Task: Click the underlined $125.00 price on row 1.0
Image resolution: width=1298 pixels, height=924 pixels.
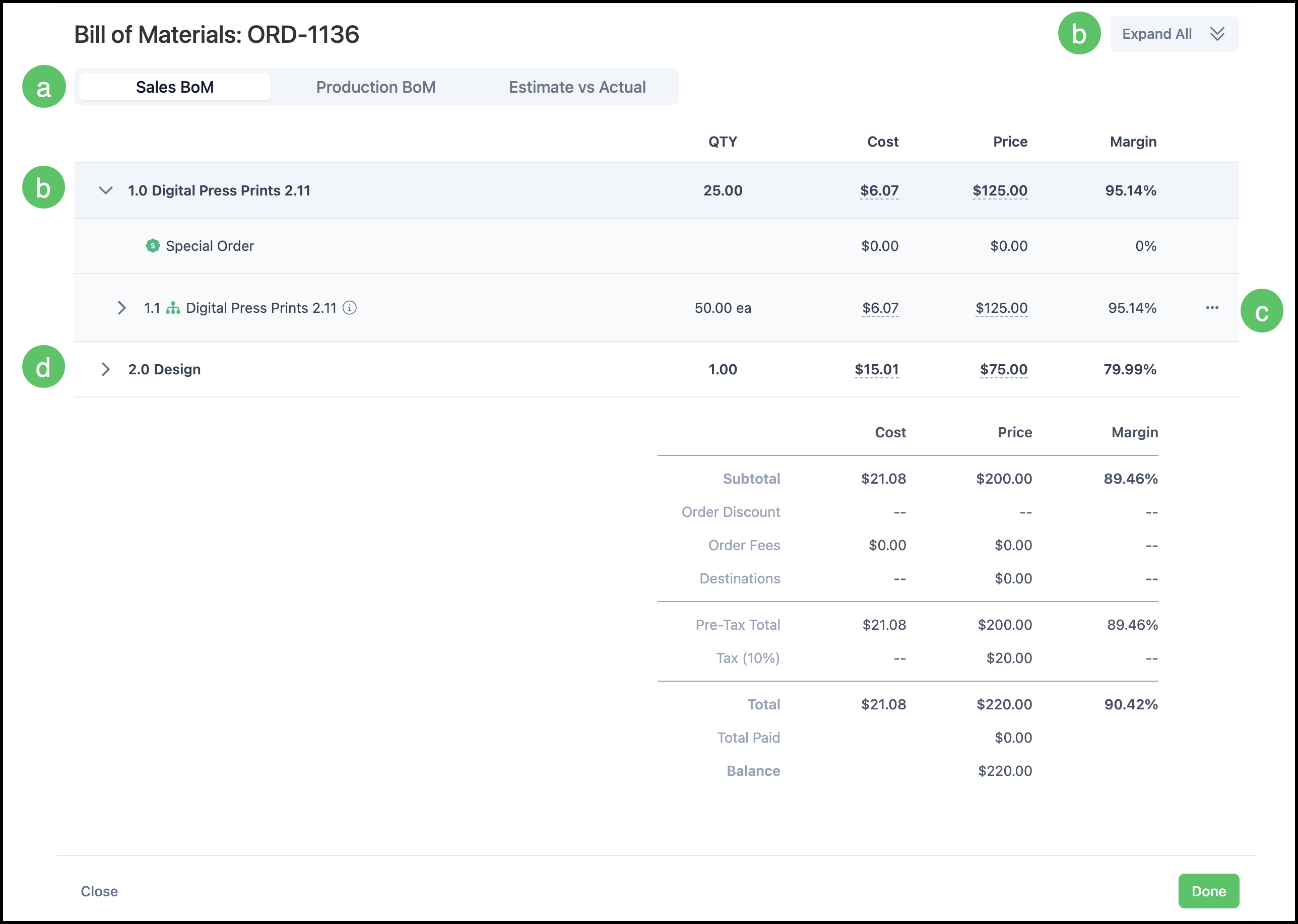Action: click(x=1000, y=190)
